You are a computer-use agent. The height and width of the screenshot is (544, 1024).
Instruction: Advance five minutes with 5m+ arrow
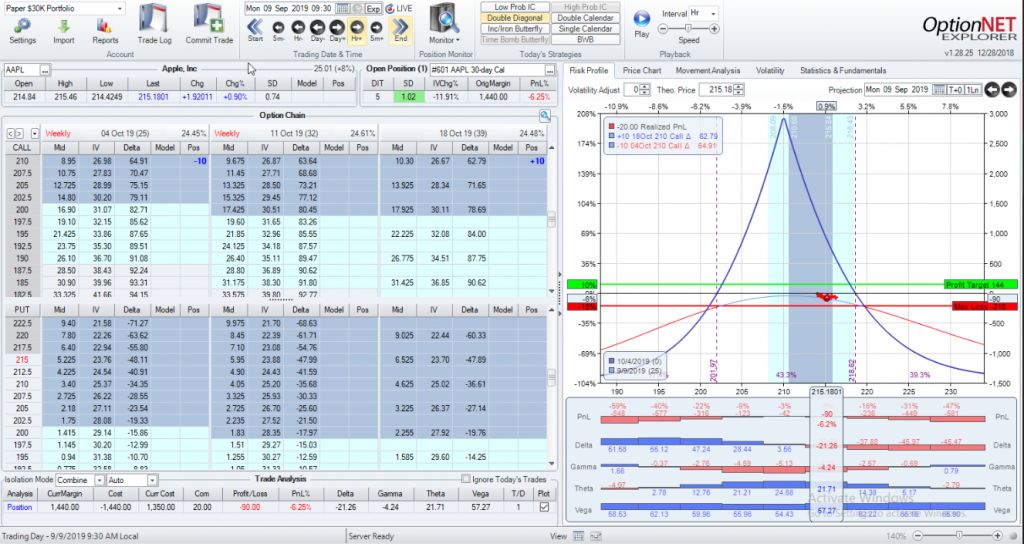pyautogui.click(x=376, y=27)
